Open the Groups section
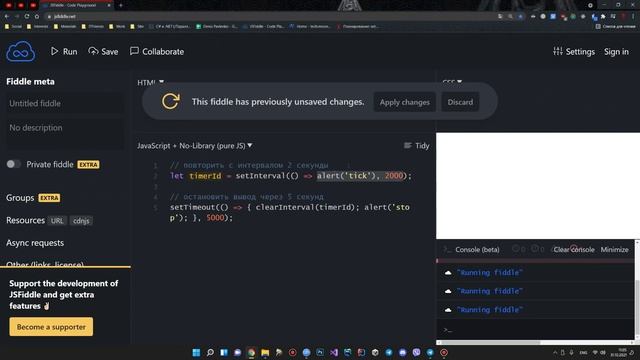Screen dimensions: 640x360 pyautogui.click(x=20, y=198)
